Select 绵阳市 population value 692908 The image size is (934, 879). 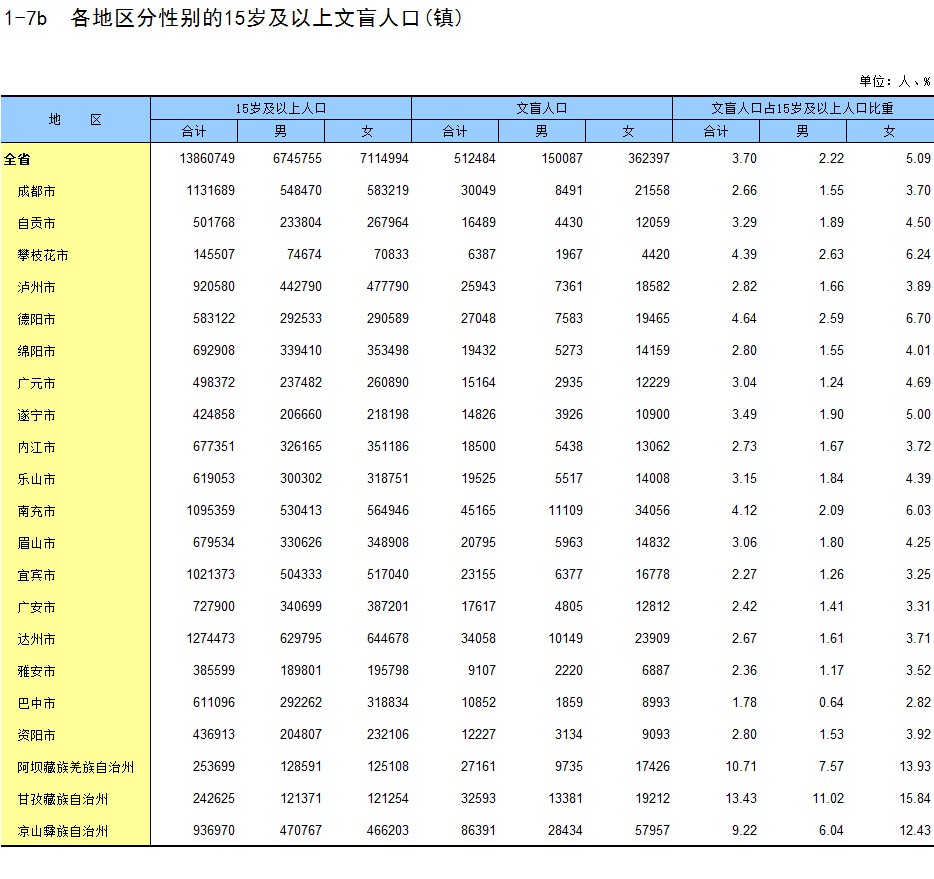[x=214, y=351]
